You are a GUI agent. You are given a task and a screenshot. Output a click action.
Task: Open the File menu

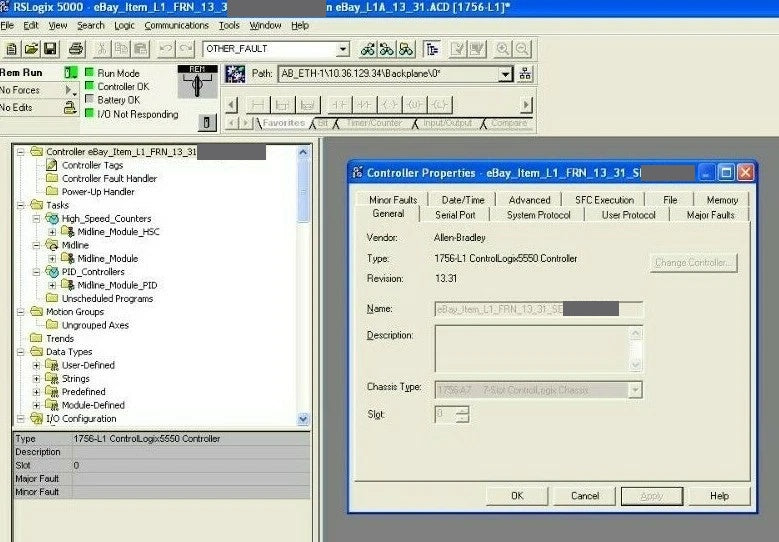point(7,25)
